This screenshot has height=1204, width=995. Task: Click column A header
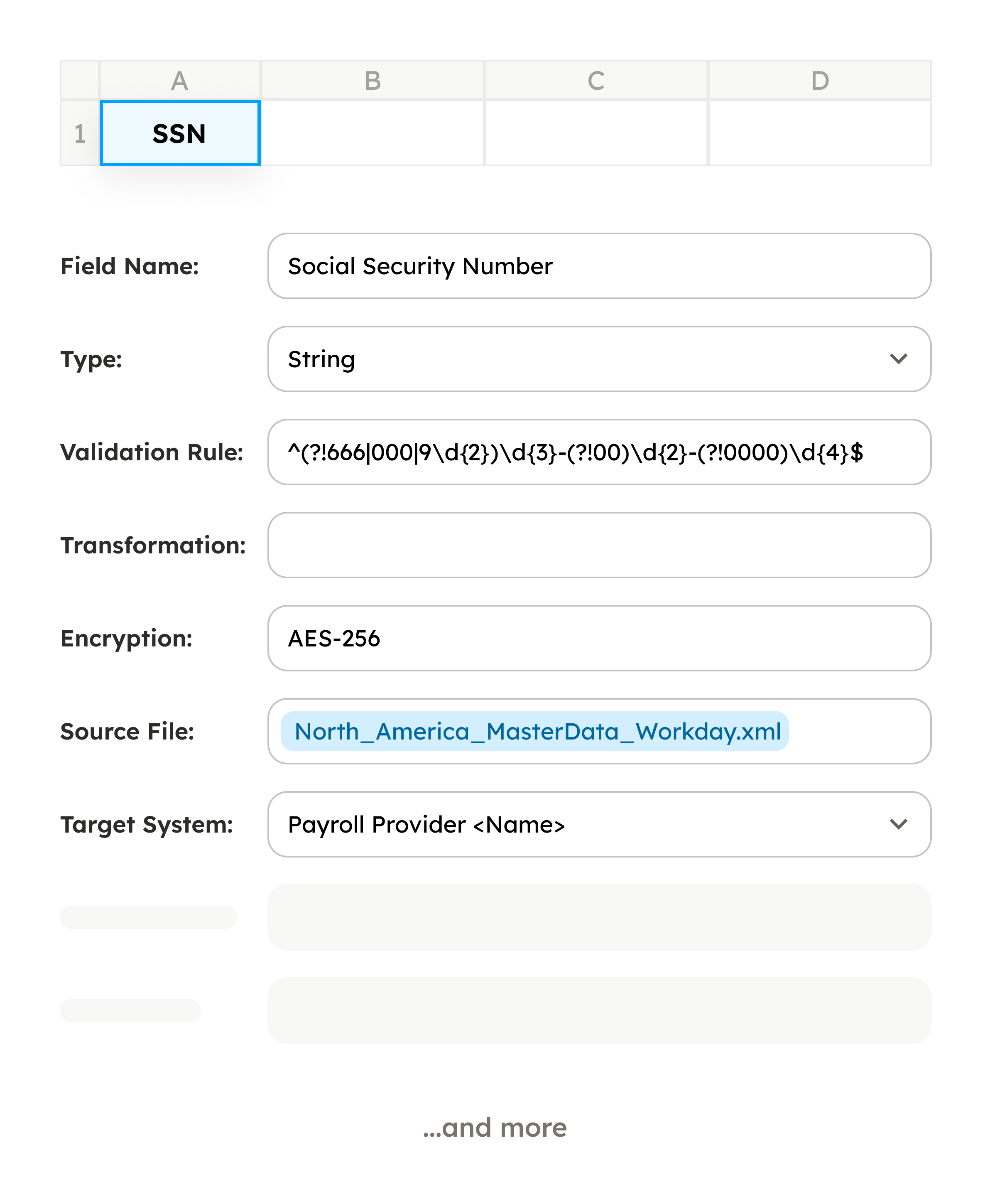pyautogui.click(x=180, y=80)
